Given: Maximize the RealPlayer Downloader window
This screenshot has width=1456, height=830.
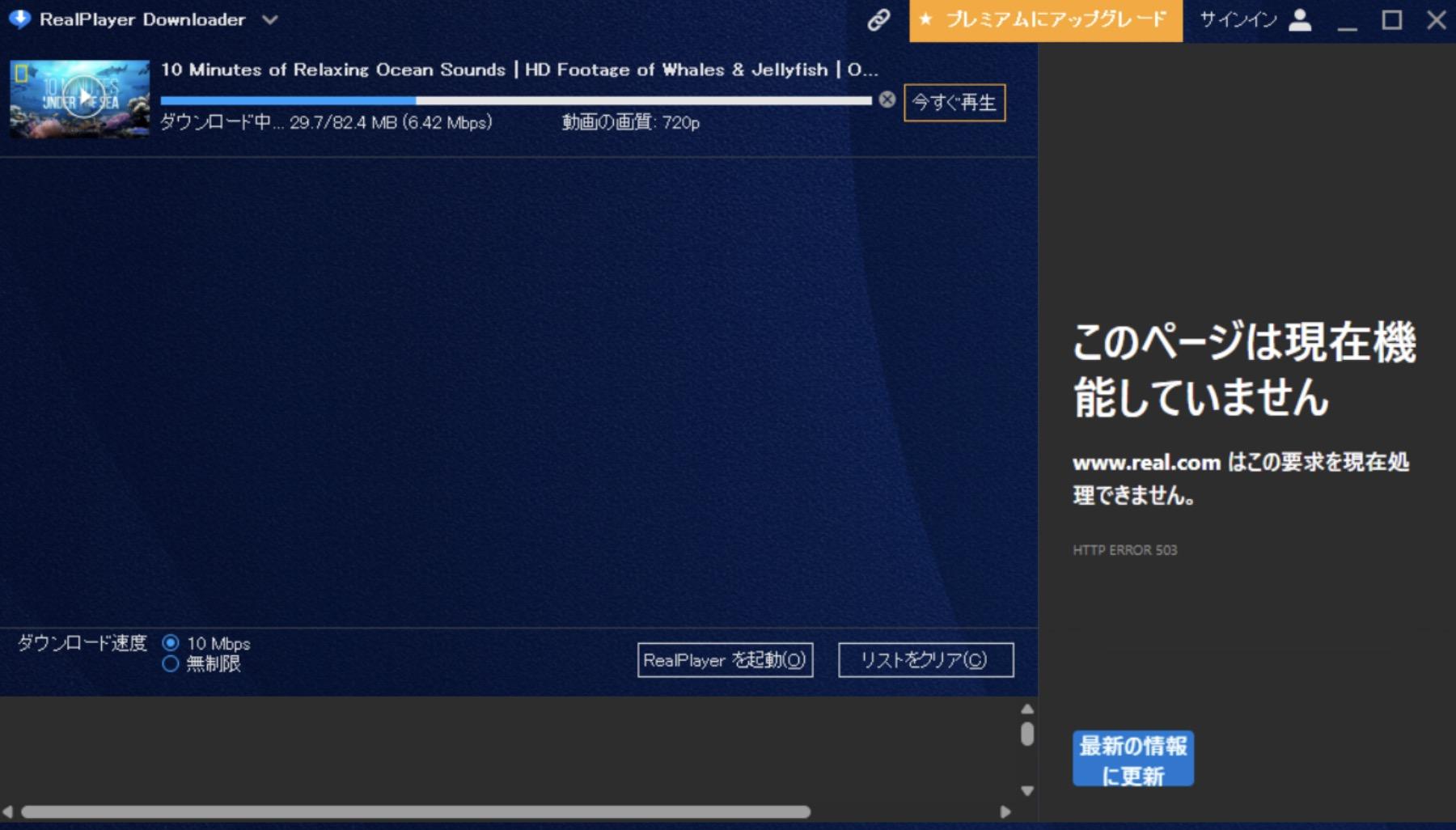Looking at the screenshot, I should (x=1392, y=19).
